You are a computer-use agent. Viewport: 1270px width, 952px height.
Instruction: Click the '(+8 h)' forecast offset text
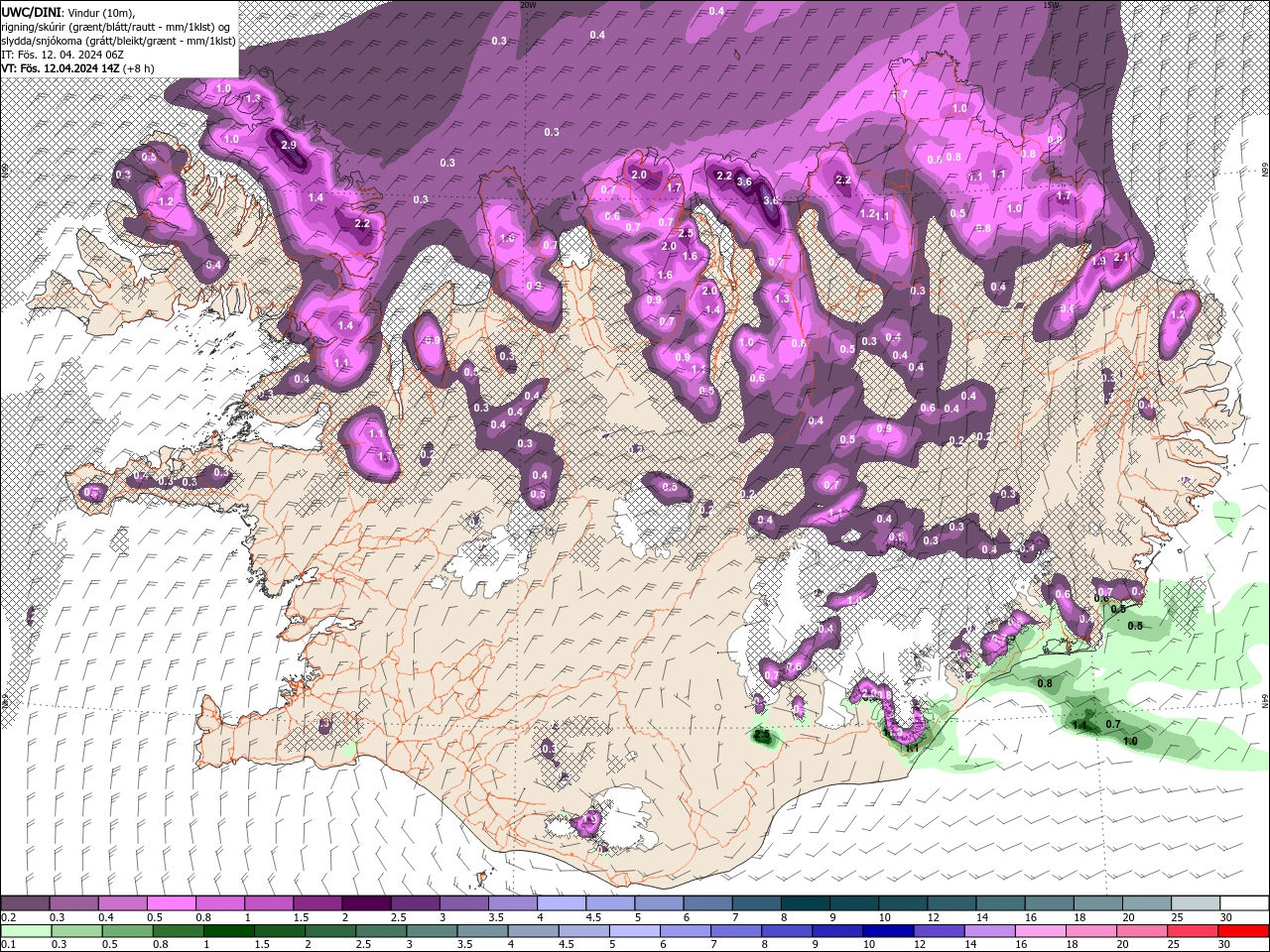pos(137,68)
